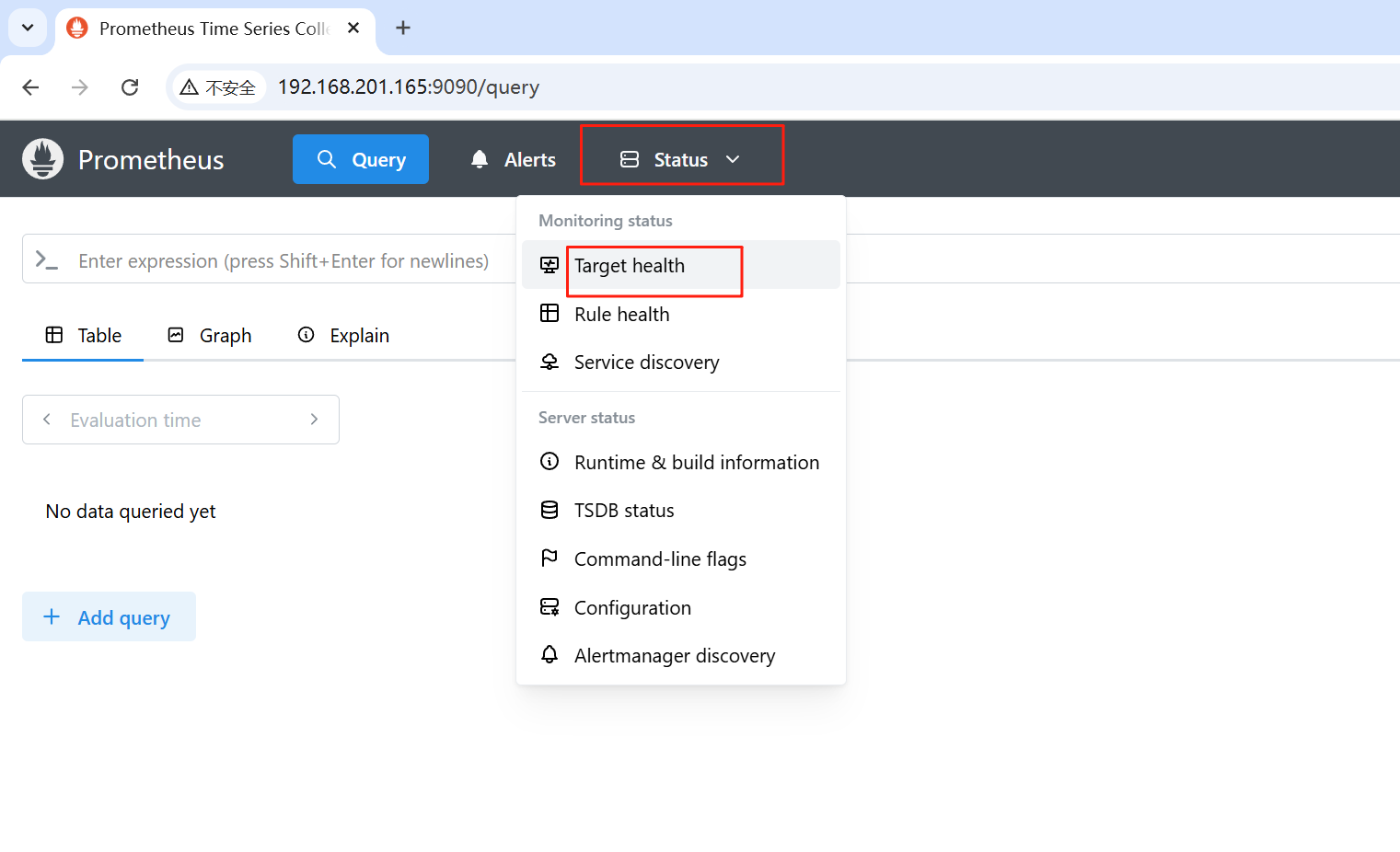Click the Query magnifier icon
Screen dimensions: 1400x852
327,159
